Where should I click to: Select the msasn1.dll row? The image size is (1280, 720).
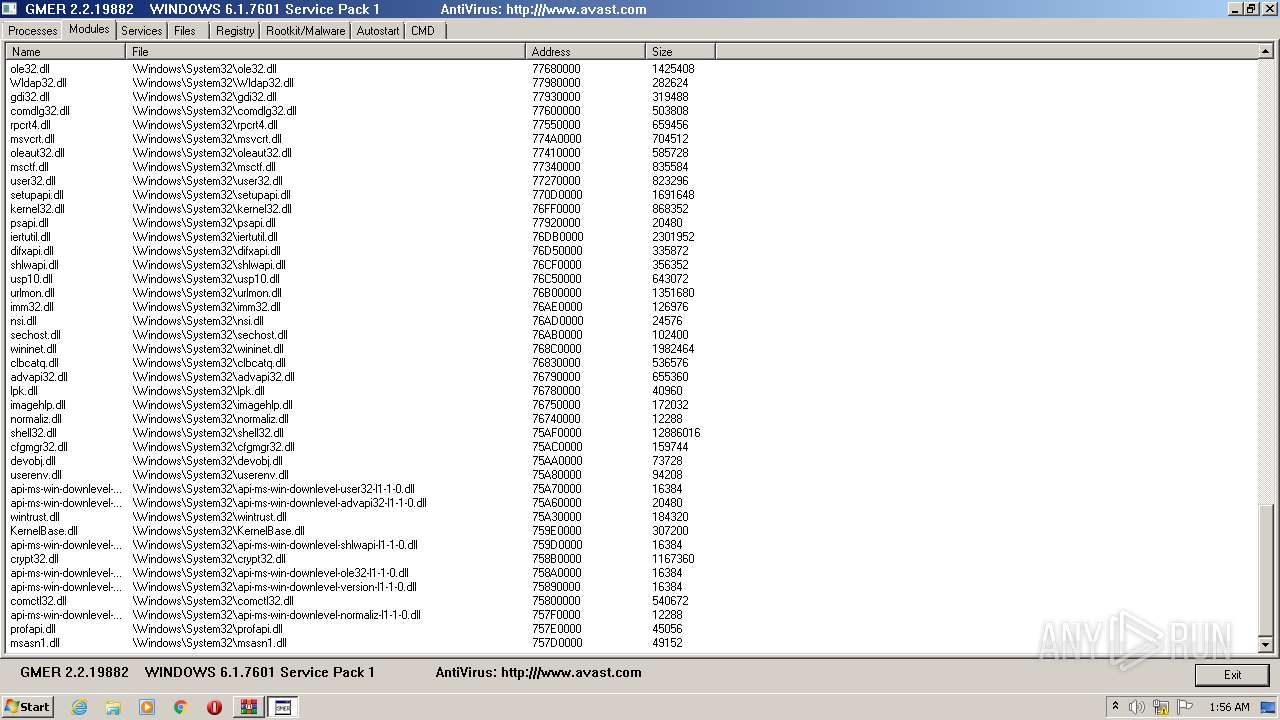(x=630, y=643)
